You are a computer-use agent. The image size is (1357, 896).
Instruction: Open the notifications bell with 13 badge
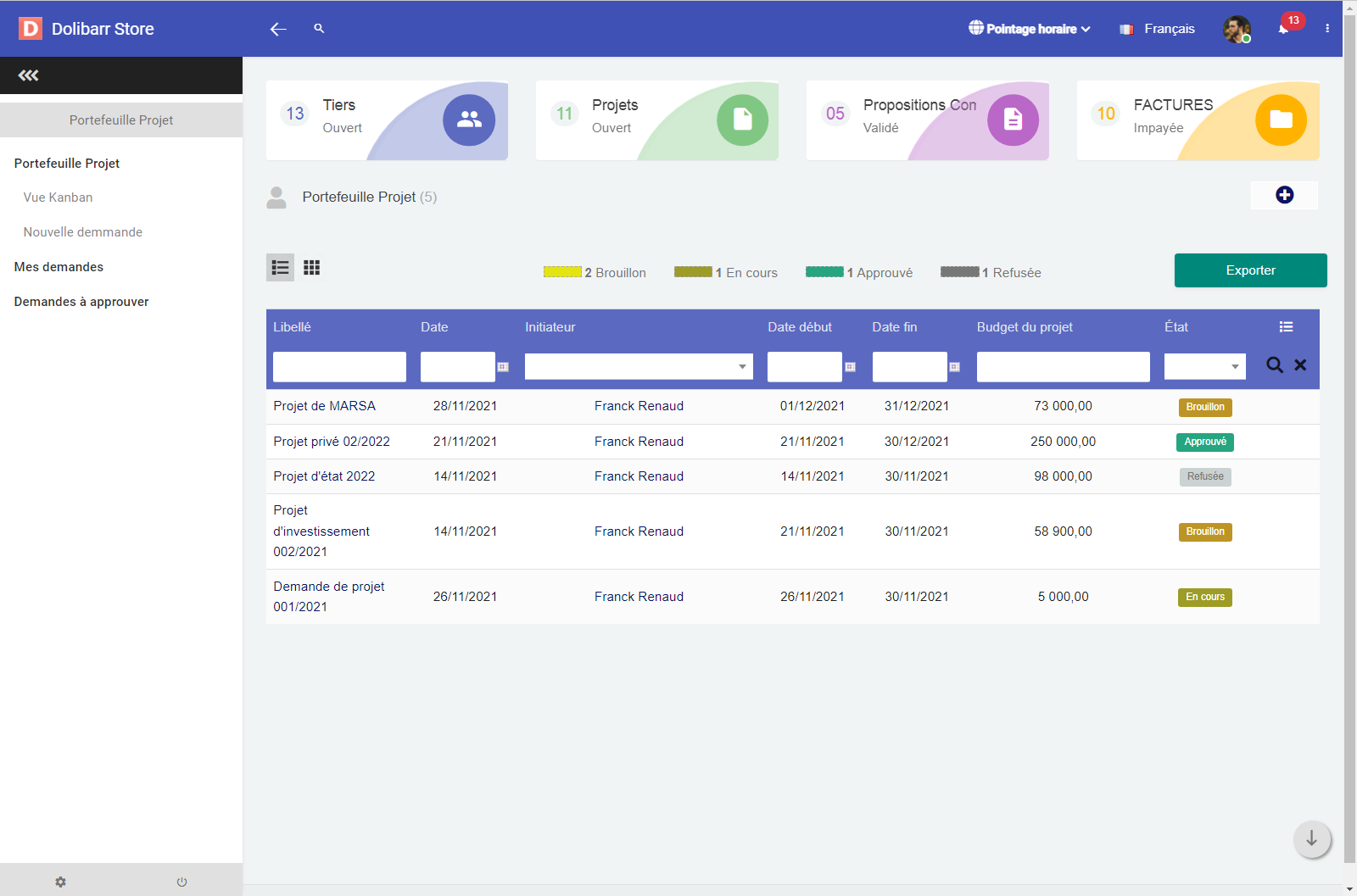[x=1284, y=29]
